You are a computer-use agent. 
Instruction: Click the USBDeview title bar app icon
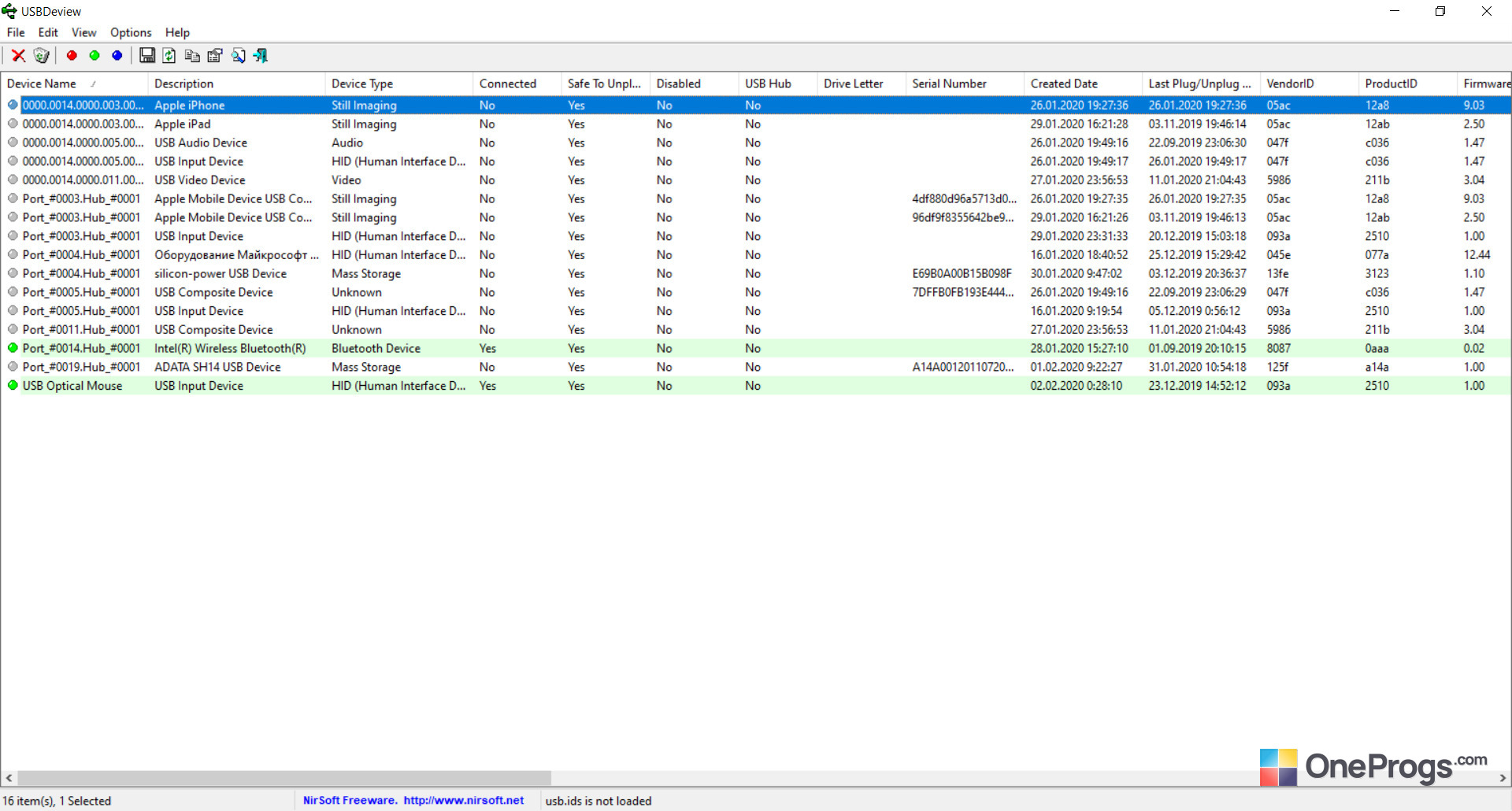(x=9, y=11)
